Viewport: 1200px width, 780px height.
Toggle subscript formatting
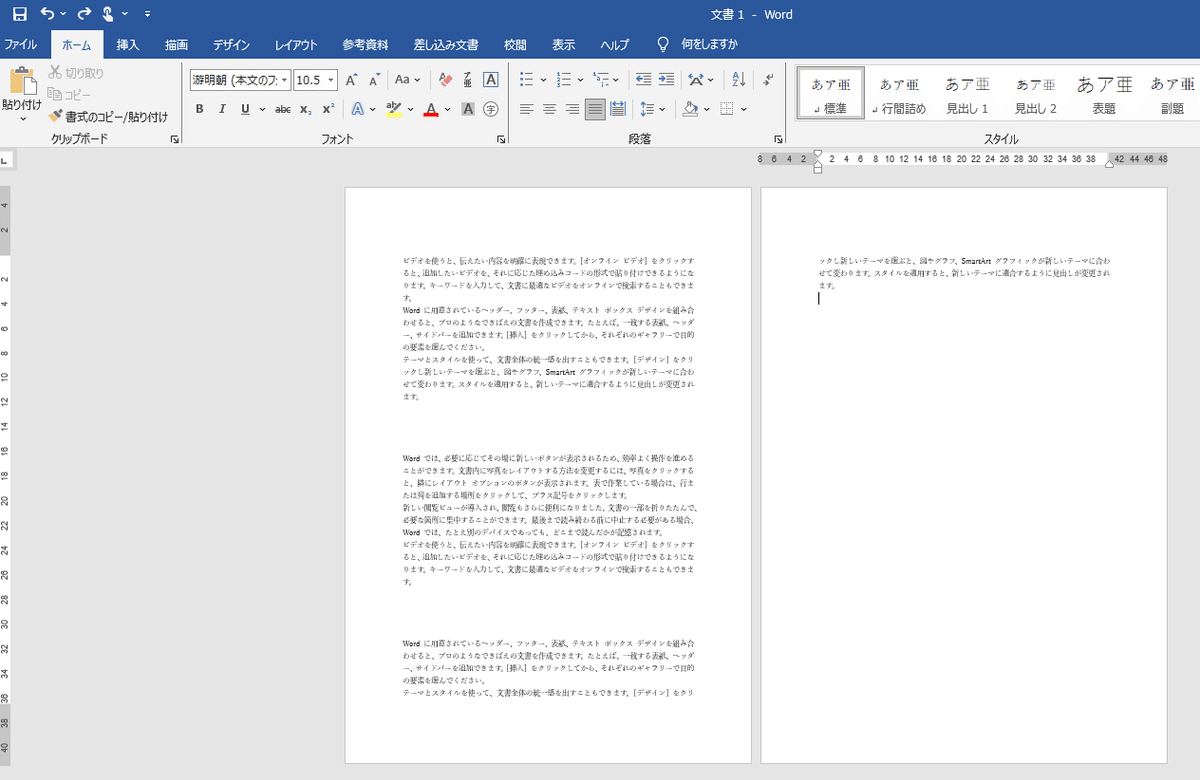(x=305, y=107)
